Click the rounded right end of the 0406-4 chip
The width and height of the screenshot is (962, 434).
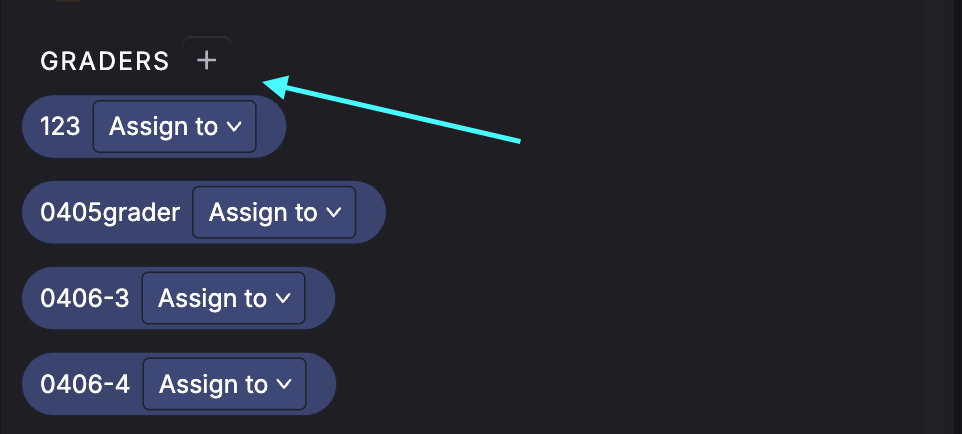click(322, 385)
